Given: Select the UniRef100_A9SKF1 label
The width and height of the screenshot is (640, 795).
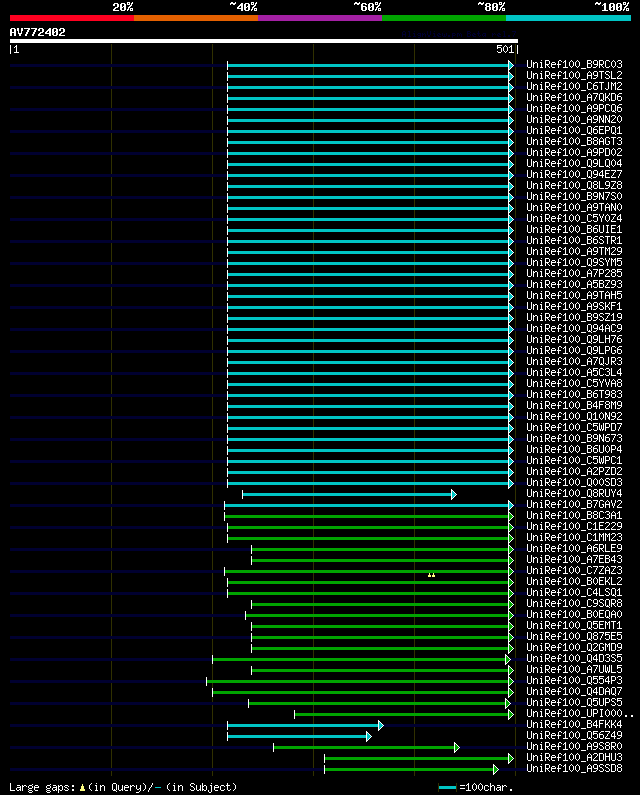Looking at the screenshot, I should [x=574, y=306].
